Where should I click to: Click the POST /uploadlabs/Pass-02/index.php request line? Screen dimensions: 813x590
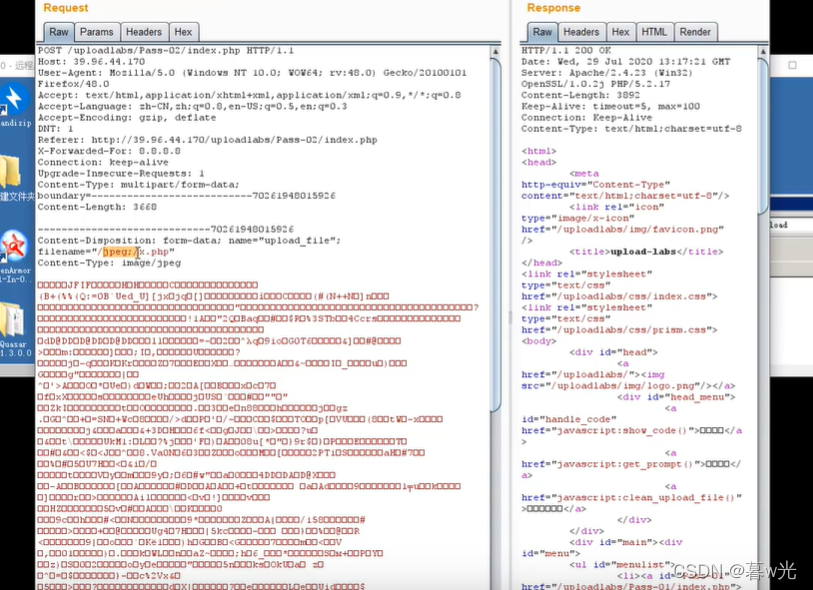point(166,51)
